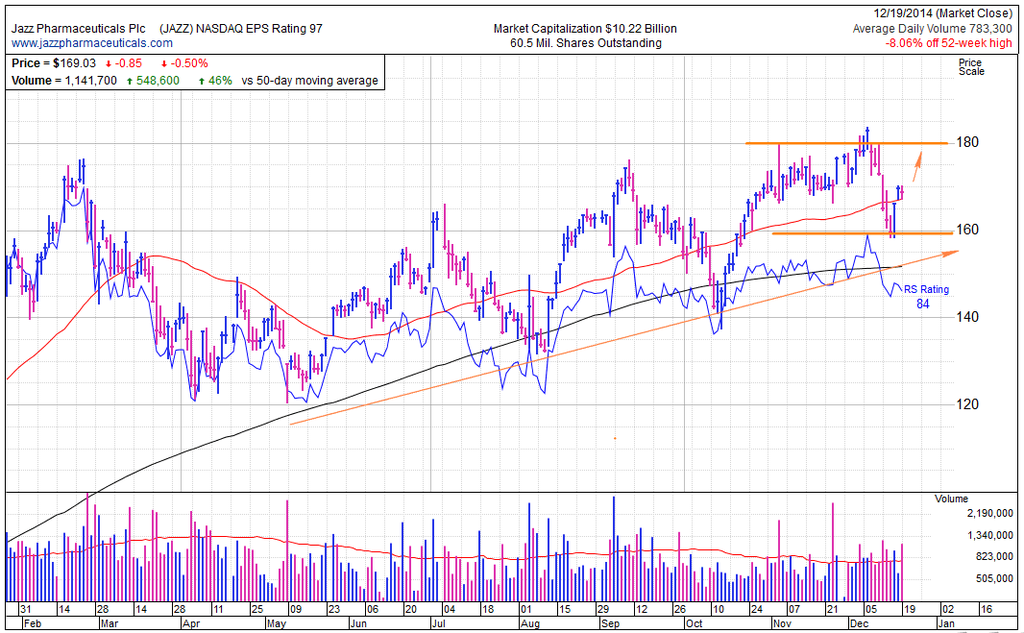Click the red down arrow beside -0.50%
The image size is (1024, 633).
pyautogui.click(x=164, y=63)
